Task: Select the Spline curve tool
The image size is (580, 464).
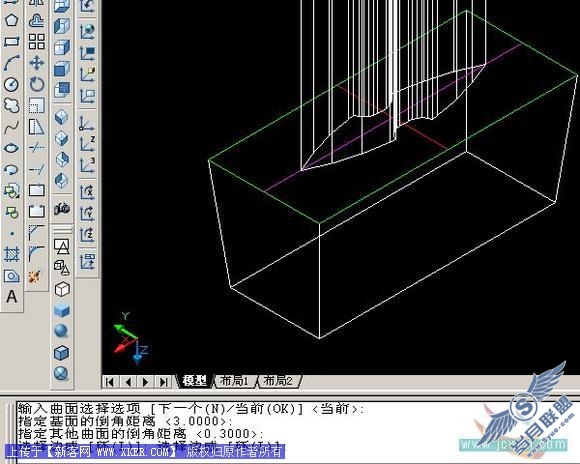Action: (11, 127)
